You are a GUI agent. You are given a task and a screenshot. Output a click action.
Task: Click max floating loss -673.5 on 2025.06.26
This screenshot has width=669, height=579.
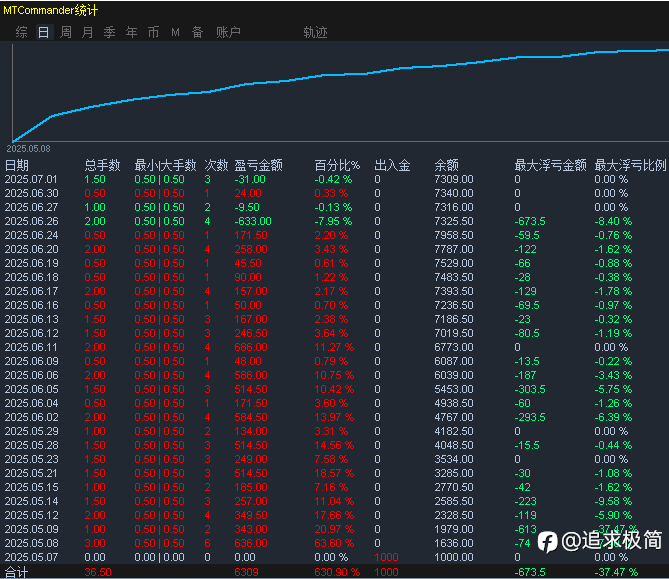[530, 221]
